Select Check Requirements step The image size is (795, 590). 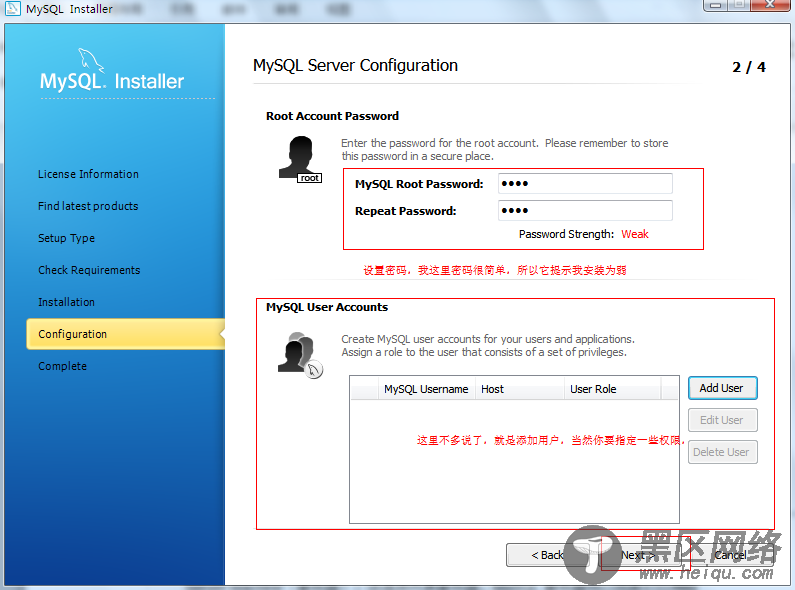[x=89, y=270]
